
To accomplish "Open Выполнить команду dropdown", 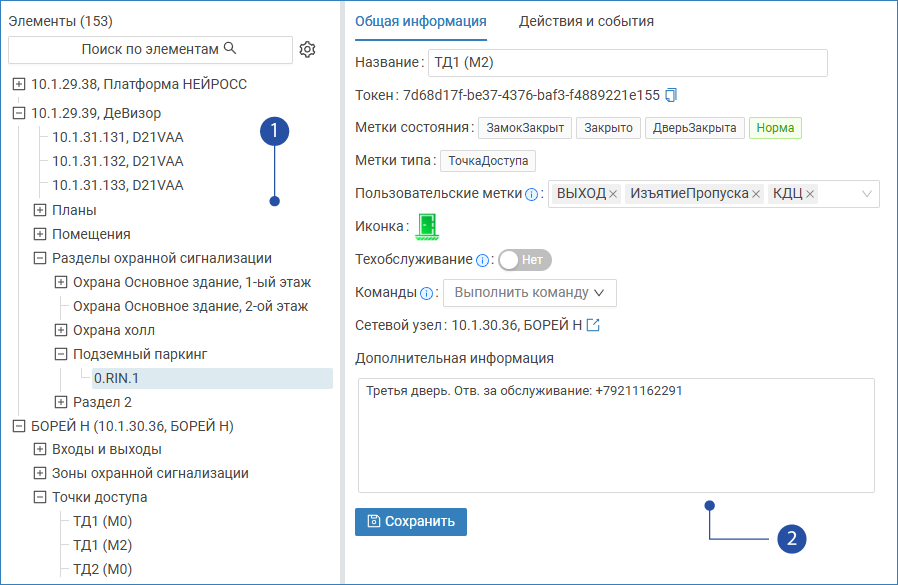I will [x=529, y=293].
